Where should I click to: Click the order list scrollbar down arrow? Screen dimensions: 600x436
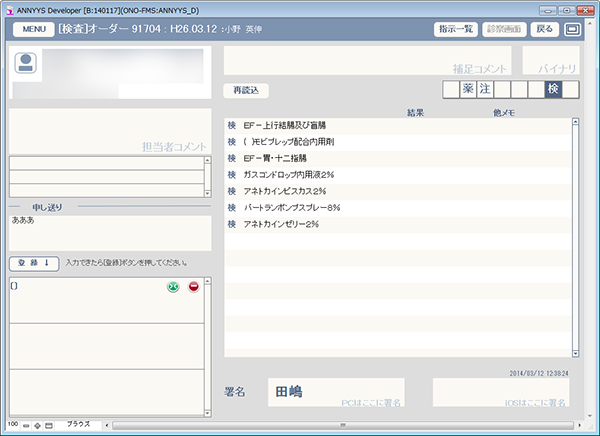click(x=576, y=352)
